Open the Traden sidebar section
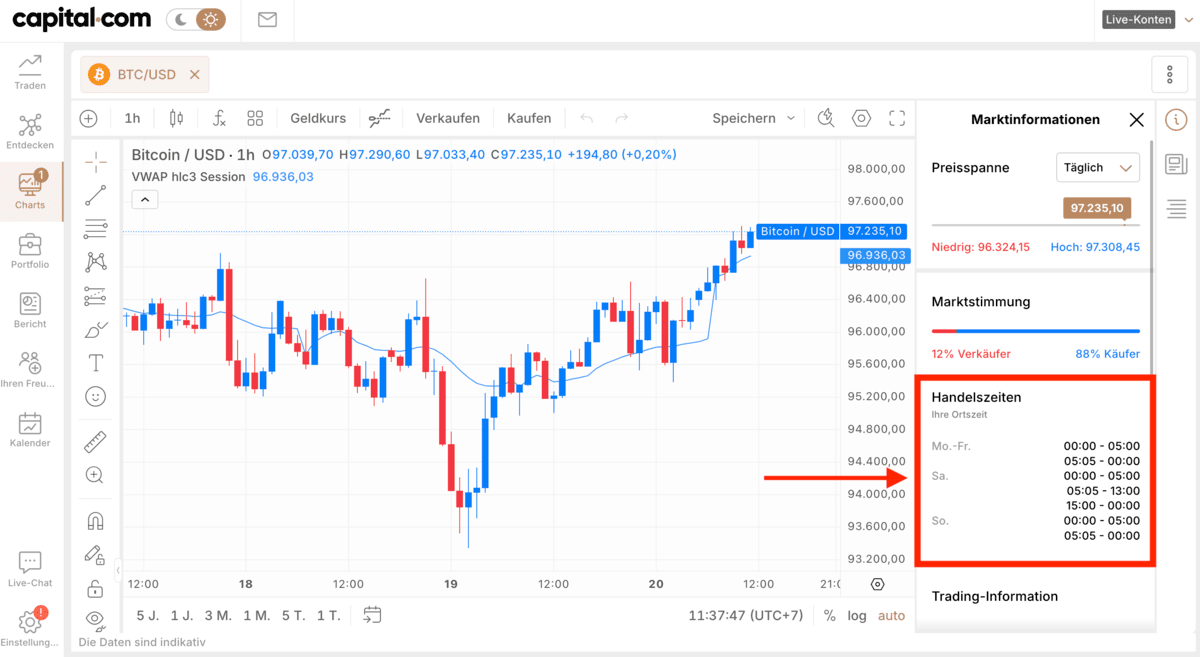This screenshot has width=1200, height=657. [x=30, y=72]
